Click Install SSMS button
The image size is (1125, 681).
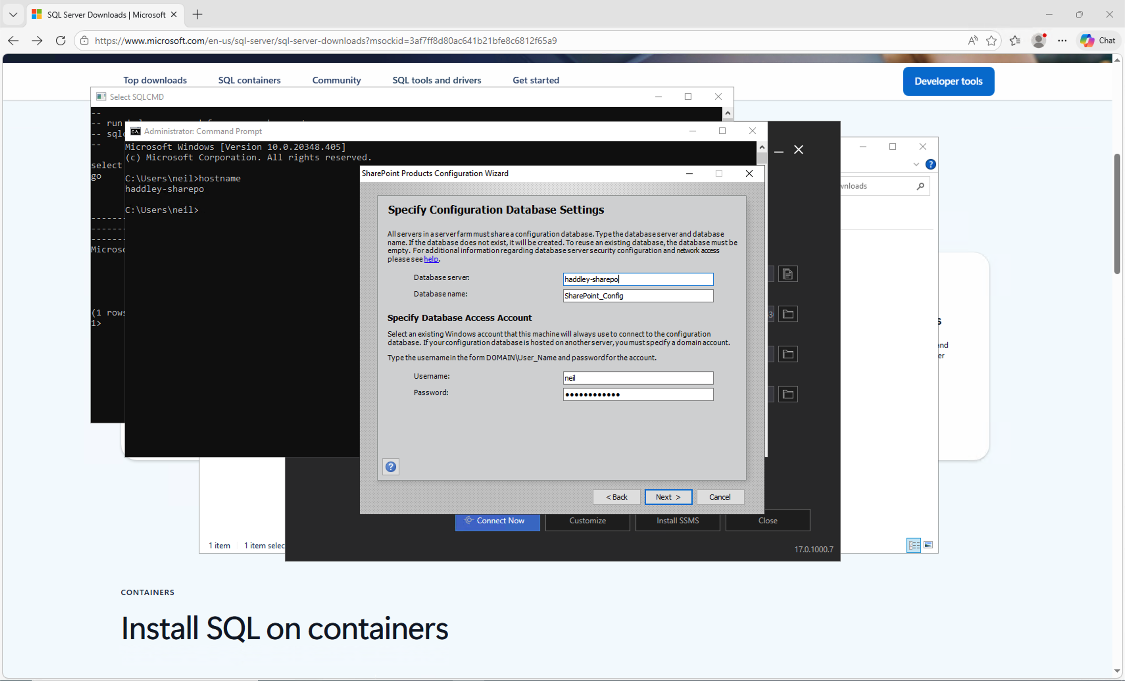pyautogui.click(x=677, y=520)
